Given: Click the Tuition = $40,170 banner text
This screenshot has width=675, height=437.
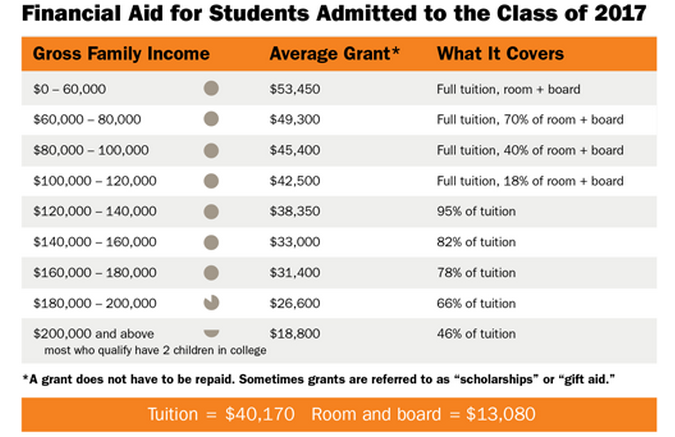Looking at the screenshot, I should [x=221, y=414].
